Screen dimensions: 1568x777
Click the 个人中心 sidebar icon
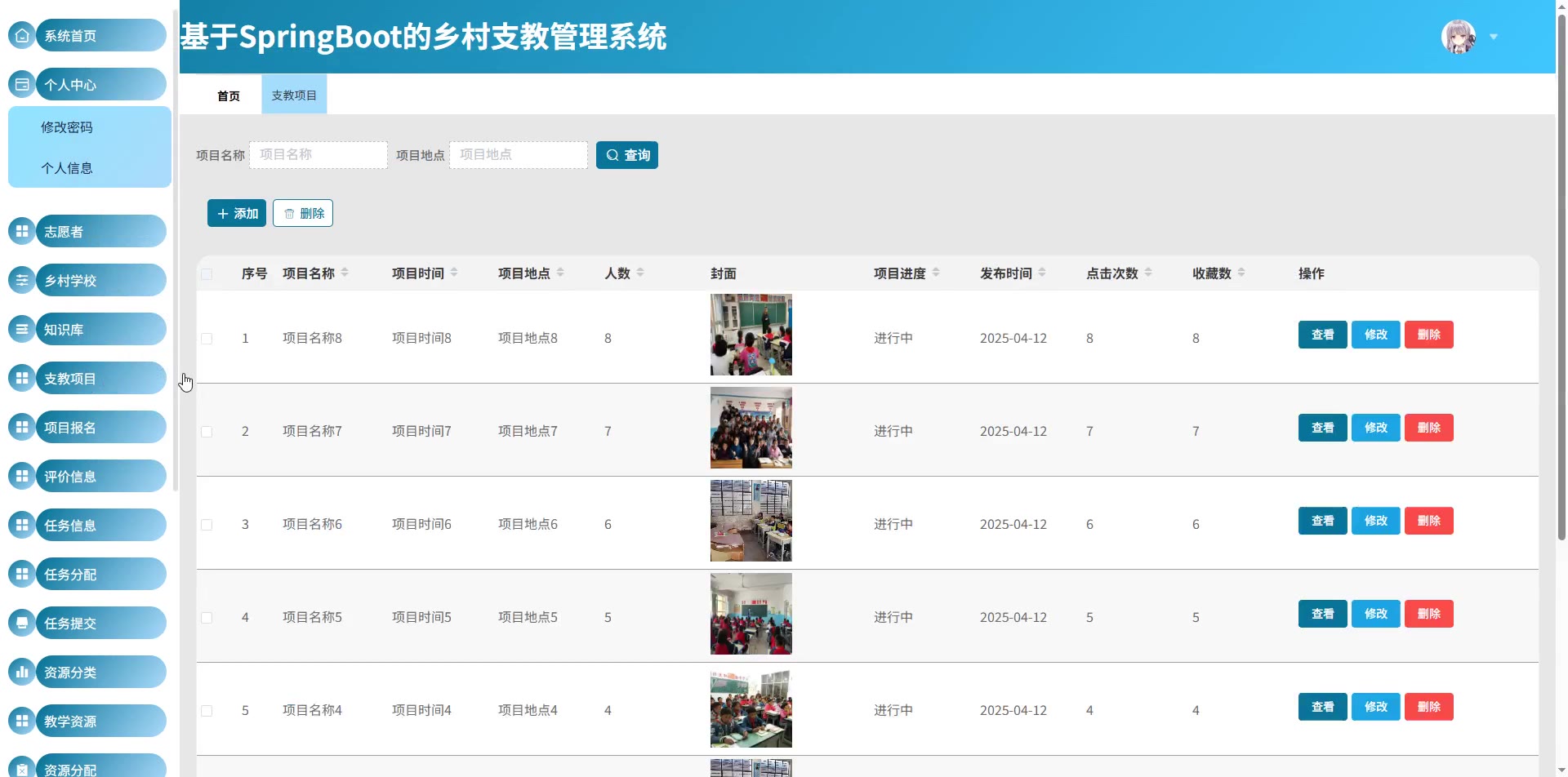pos(22,84)
